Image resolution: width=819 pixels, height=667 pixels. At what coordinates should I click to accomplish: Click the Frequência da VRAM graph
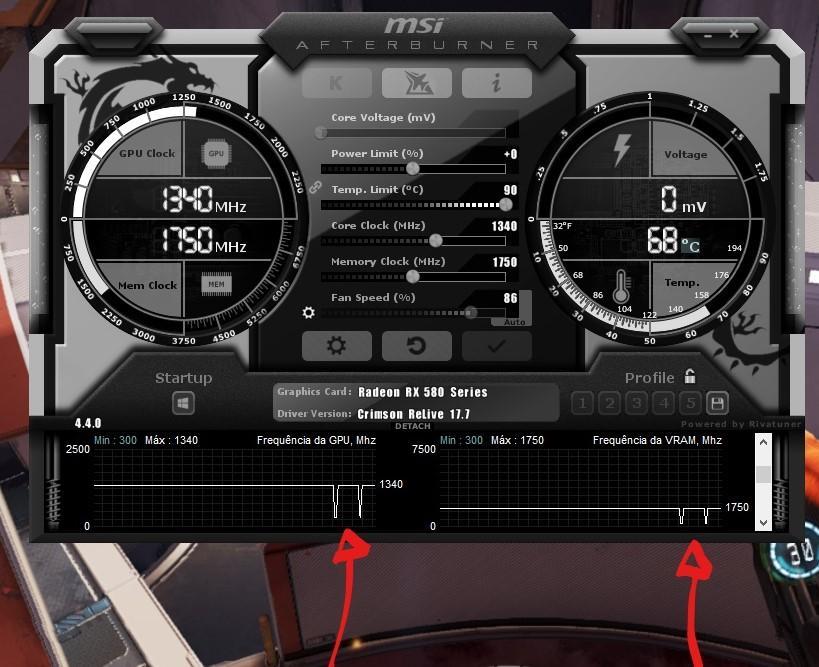point(580,488)
